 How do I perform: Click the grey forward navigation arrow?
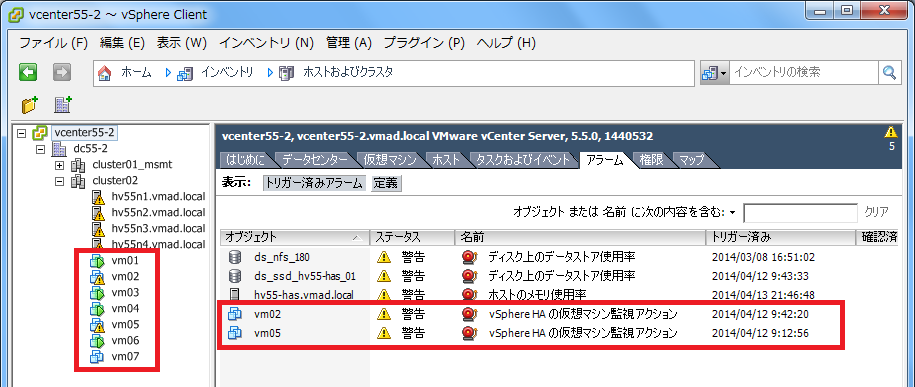[x=62, y=72]
